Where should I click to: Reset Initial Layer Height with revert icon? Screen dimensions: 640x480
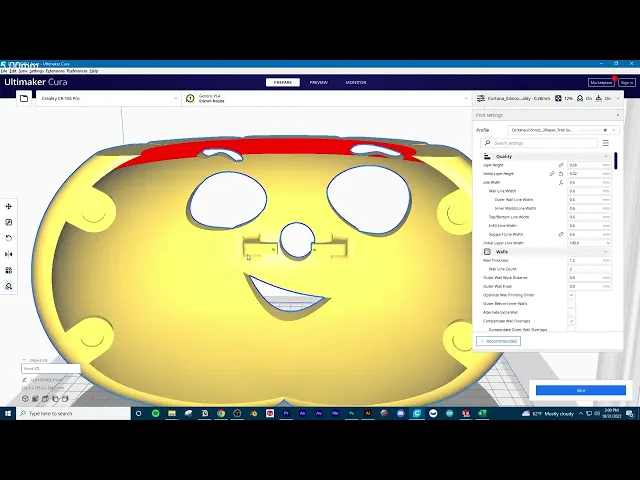click(561, 174)
